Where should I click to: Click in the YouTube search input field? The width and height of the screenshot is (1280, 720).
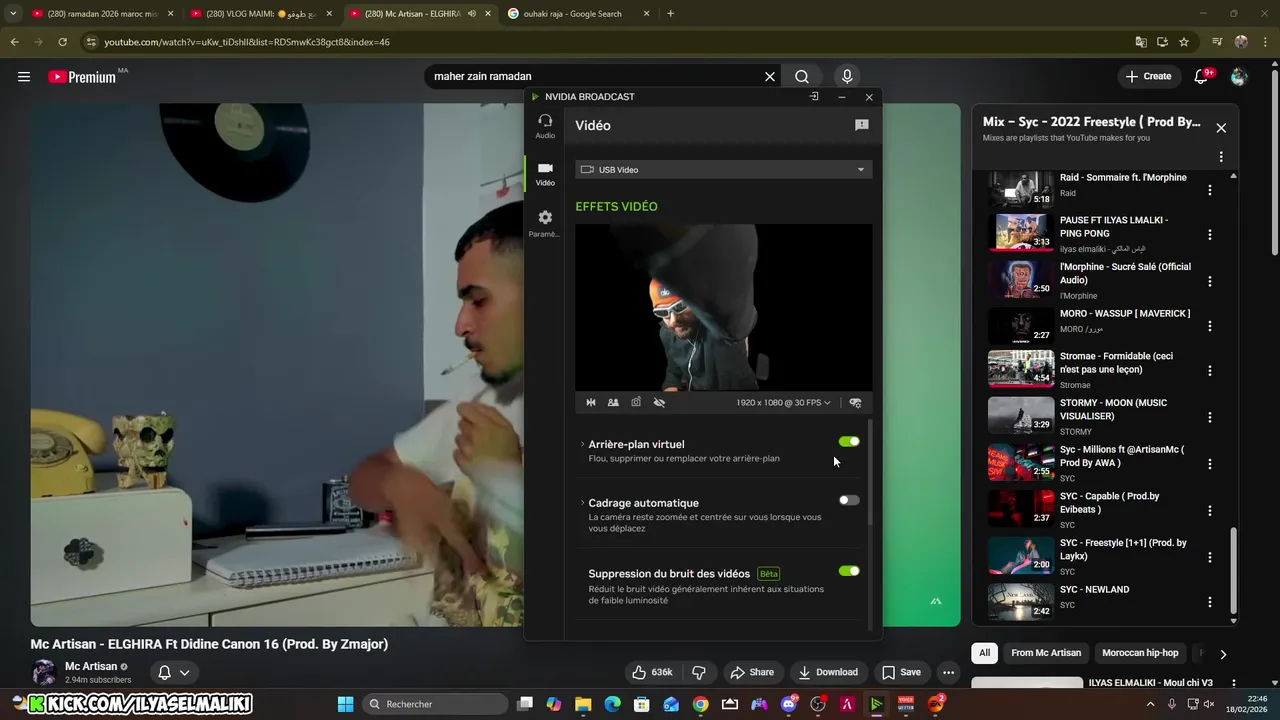(x=595, y=76)
